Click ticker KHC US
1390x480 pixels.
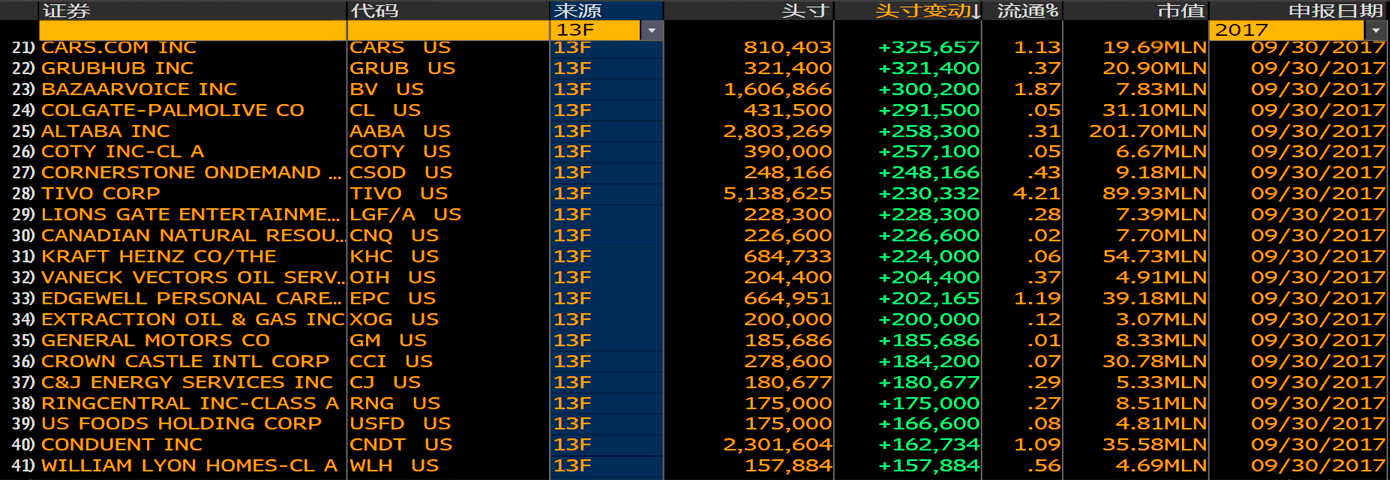(x=394, y=256)
